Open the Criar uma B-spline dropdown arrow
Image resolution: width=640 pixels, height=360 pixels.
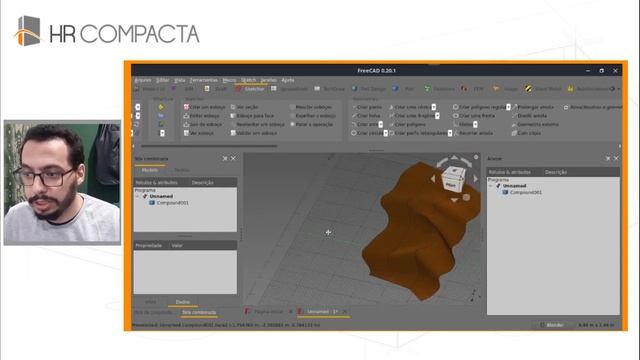pyautogui.click(x=437, y=116)
